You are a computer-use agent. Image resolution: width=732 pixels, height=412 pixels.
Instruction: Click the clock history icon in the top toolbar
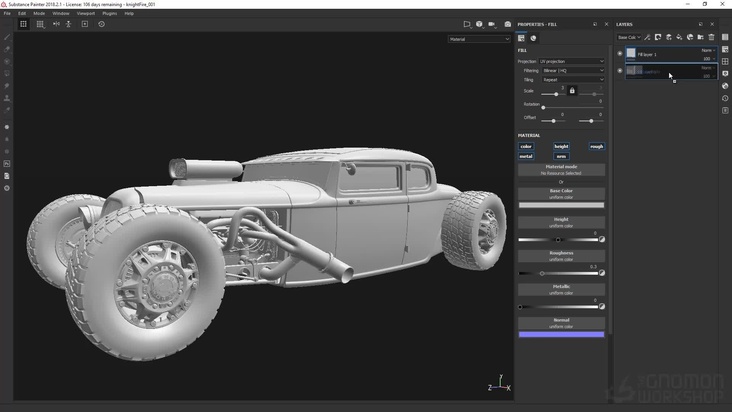click(x=101, y=24)
